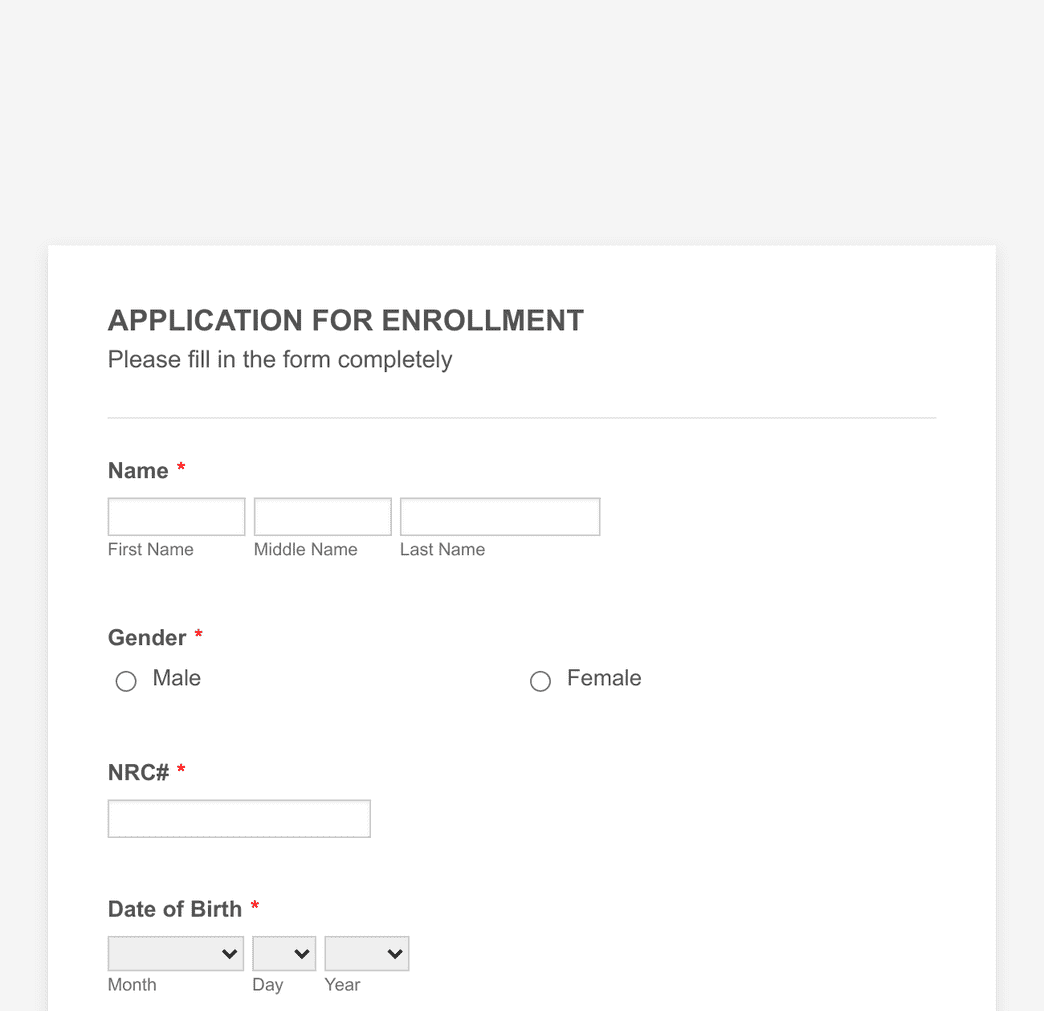This screenshot has height=1011, width=1044.
Task: Click the Name field label
Action: coord(139,470)
